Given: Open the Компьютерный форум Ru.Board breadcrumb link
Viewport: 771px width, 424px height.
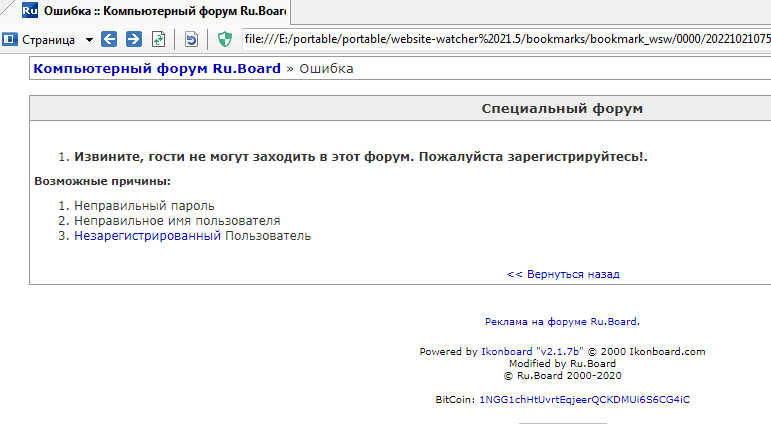Looking at the screenshot, I should (x=157, y=68).
